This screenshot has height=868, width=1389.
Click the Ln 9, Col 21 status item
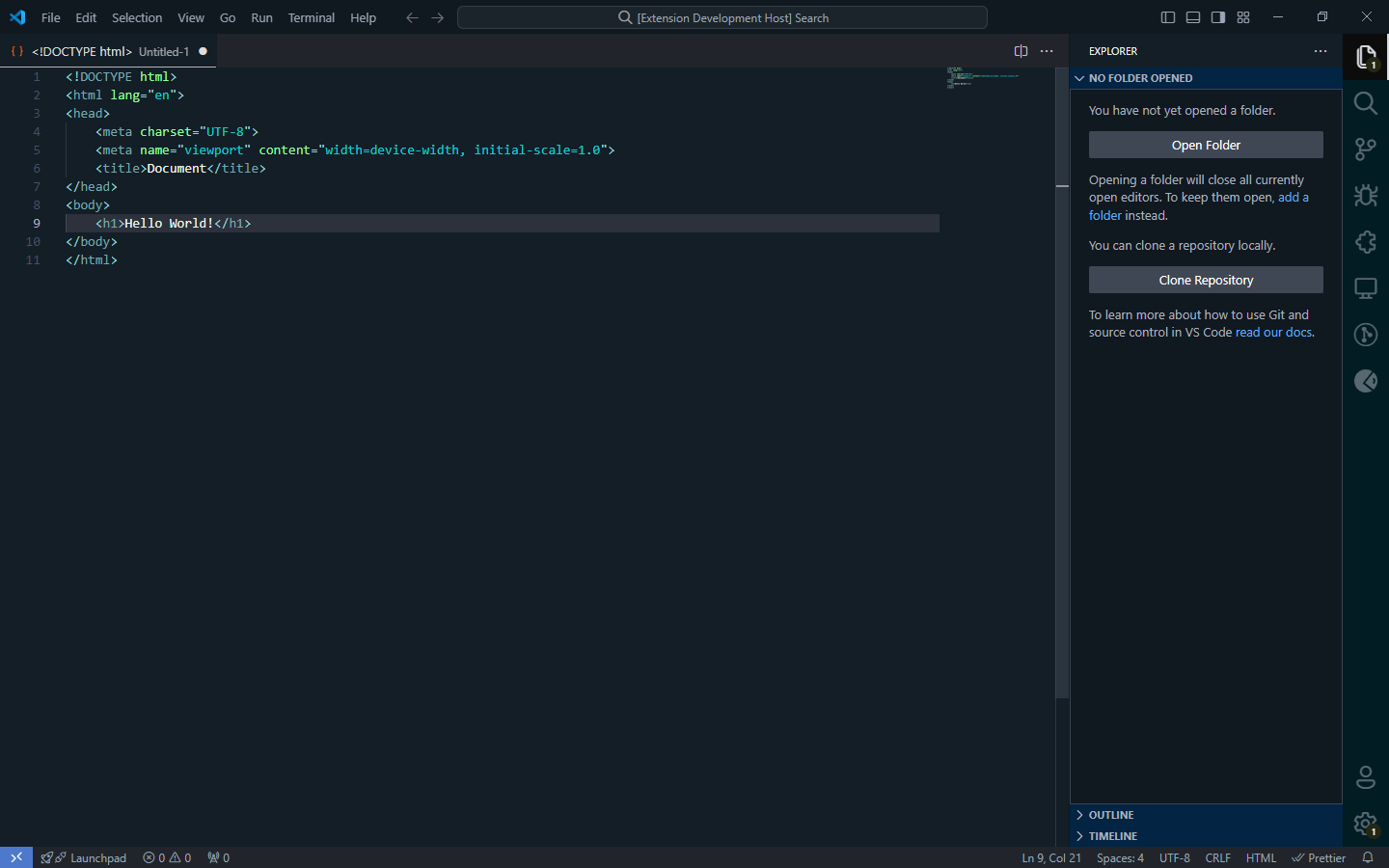point(1051,857)
